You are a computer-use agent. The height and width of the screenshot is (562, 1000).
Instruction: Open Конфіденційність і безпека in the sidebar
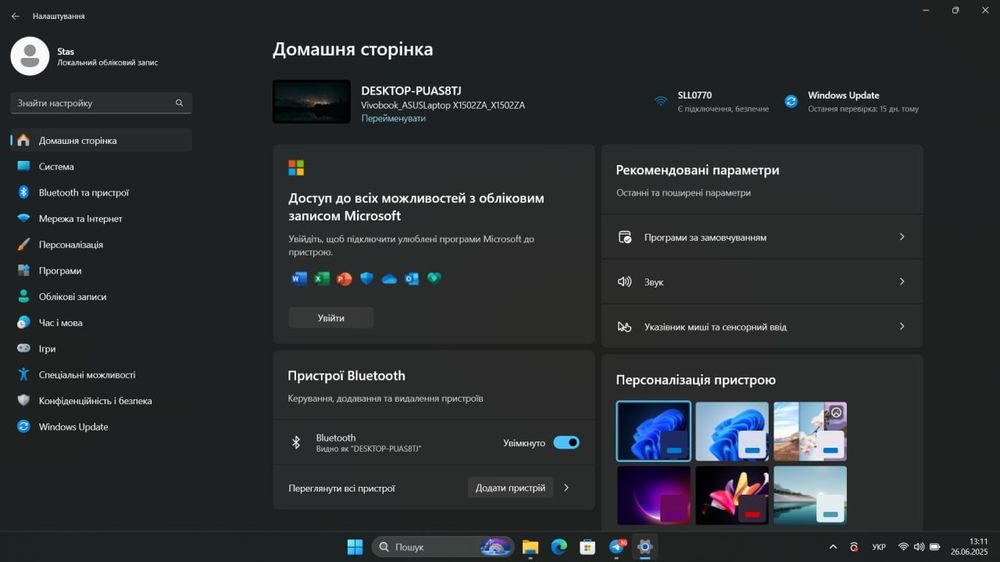pyautogui.click(x=101, y=401)
